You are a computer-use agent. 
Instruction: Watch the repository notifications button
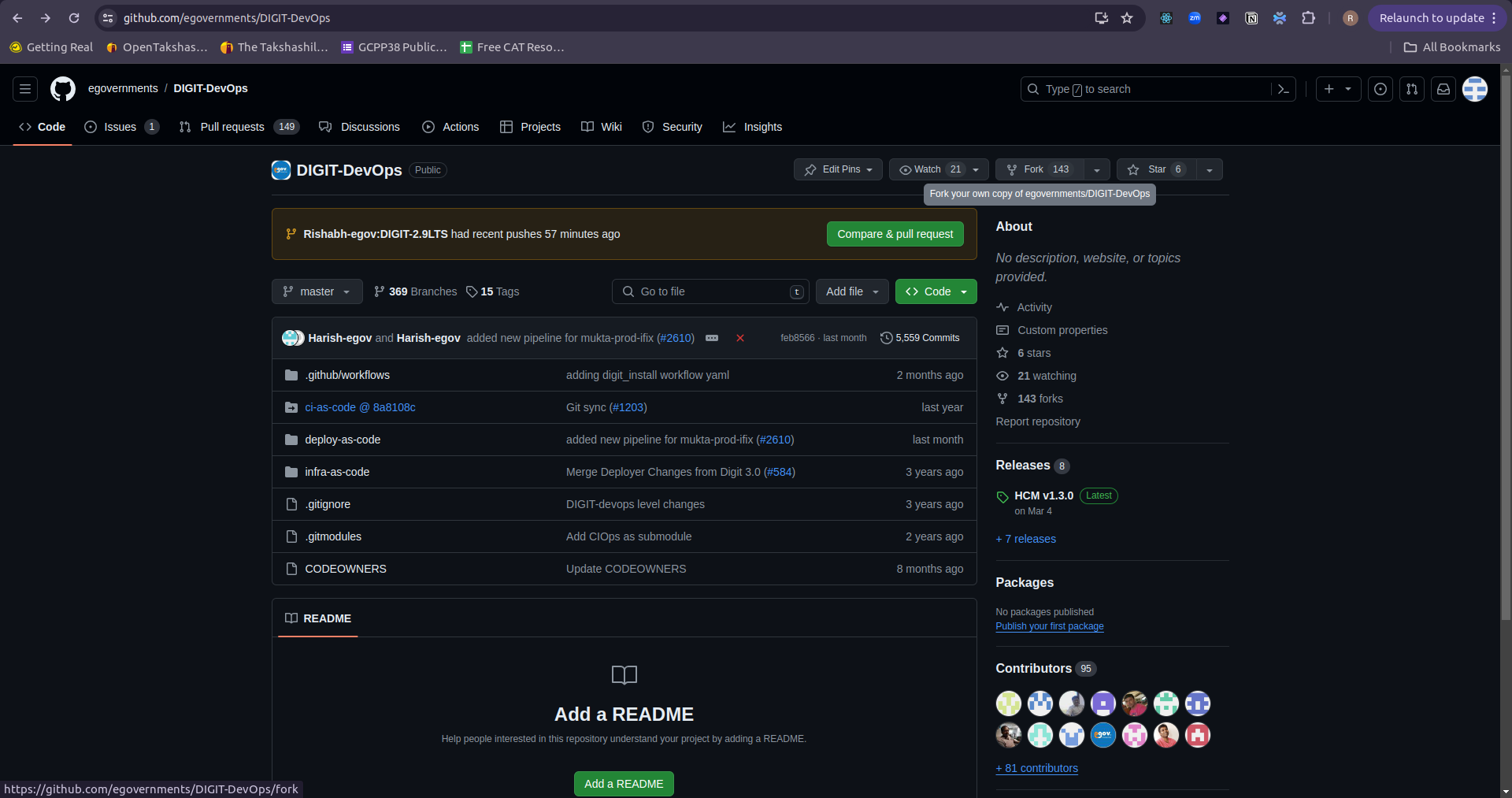[939, 169]
